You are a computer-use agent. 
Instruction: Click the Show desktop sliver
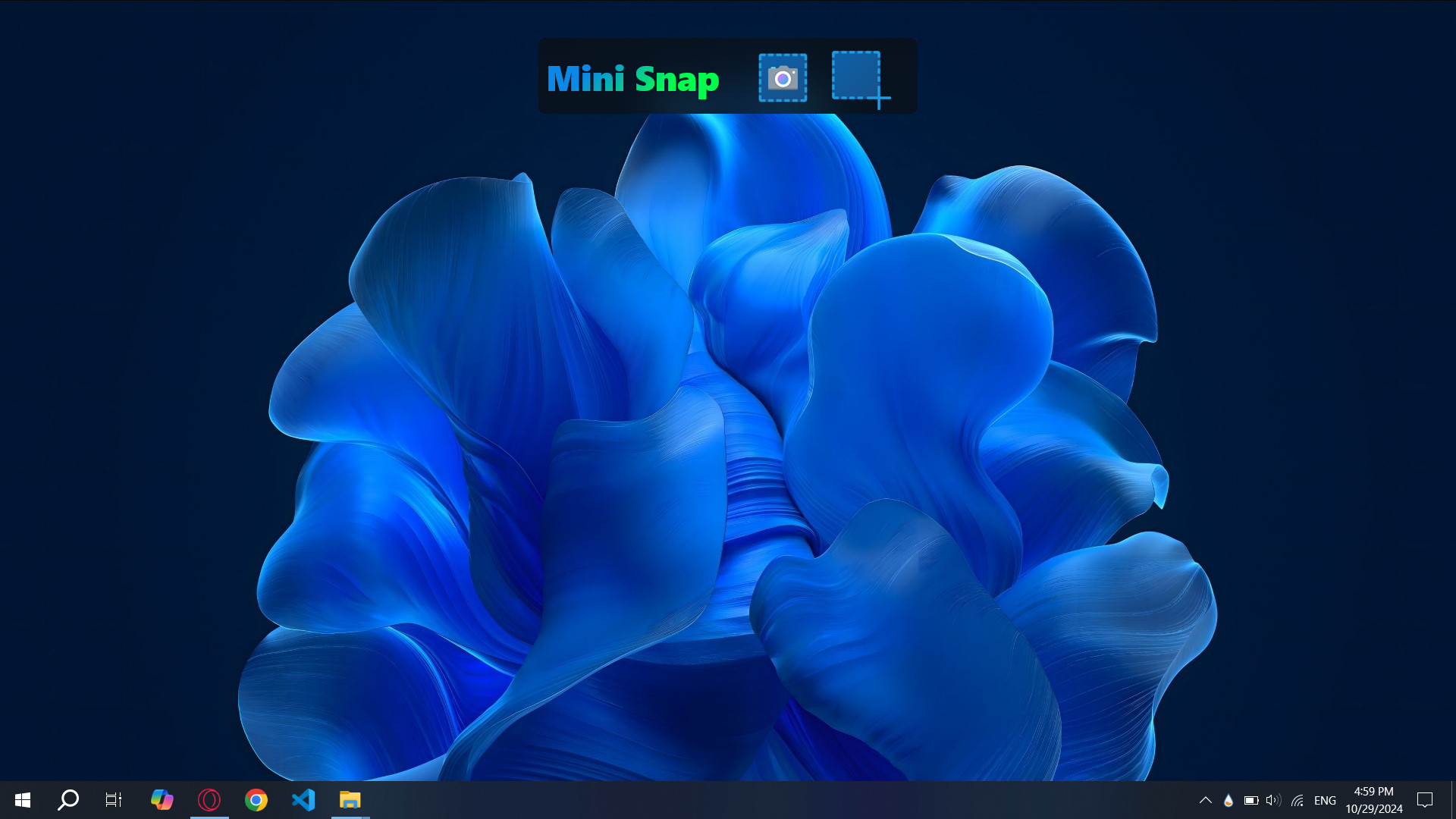1452,800
